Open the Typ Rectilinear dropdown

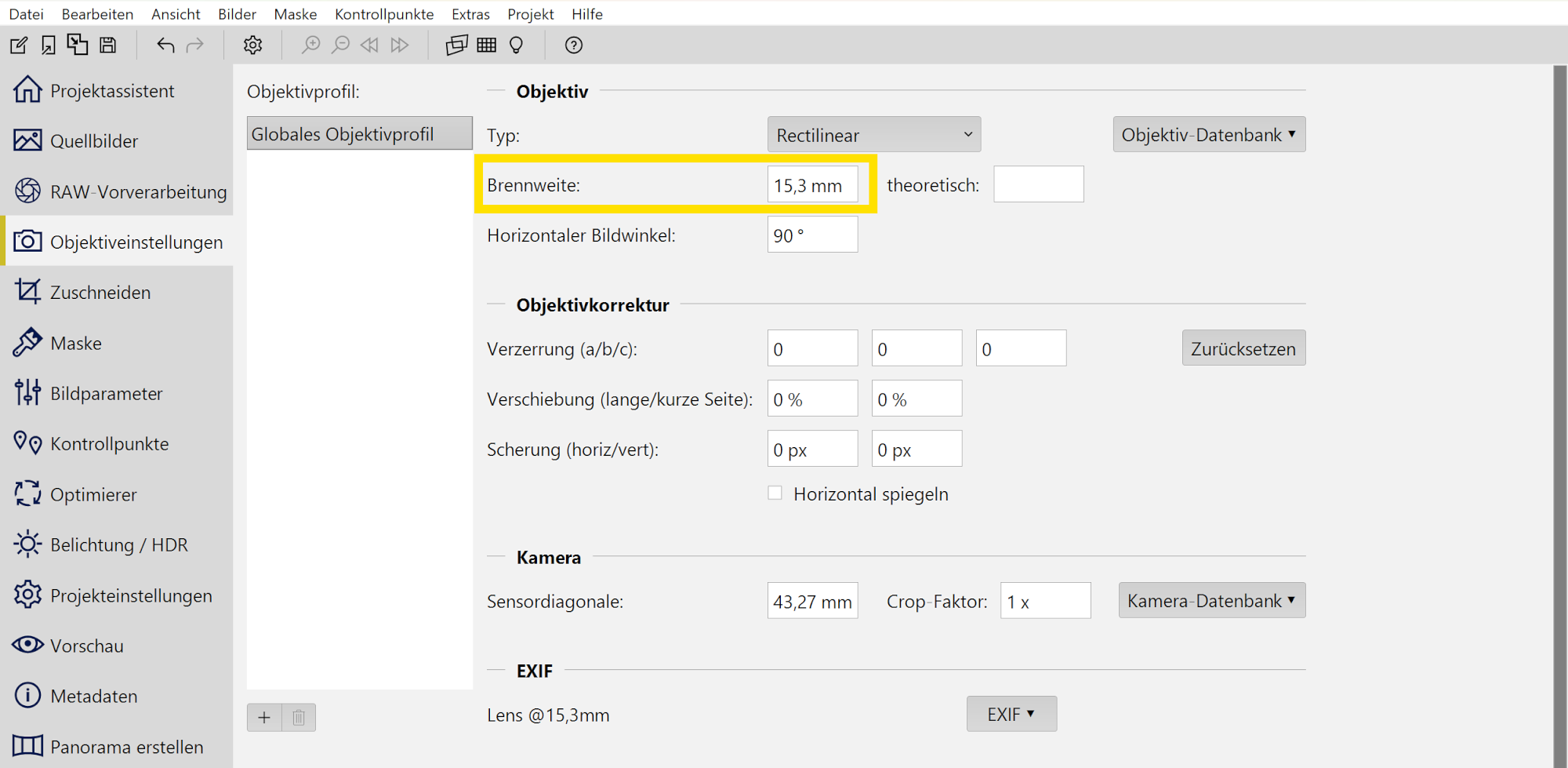click(x=873, y=135)
